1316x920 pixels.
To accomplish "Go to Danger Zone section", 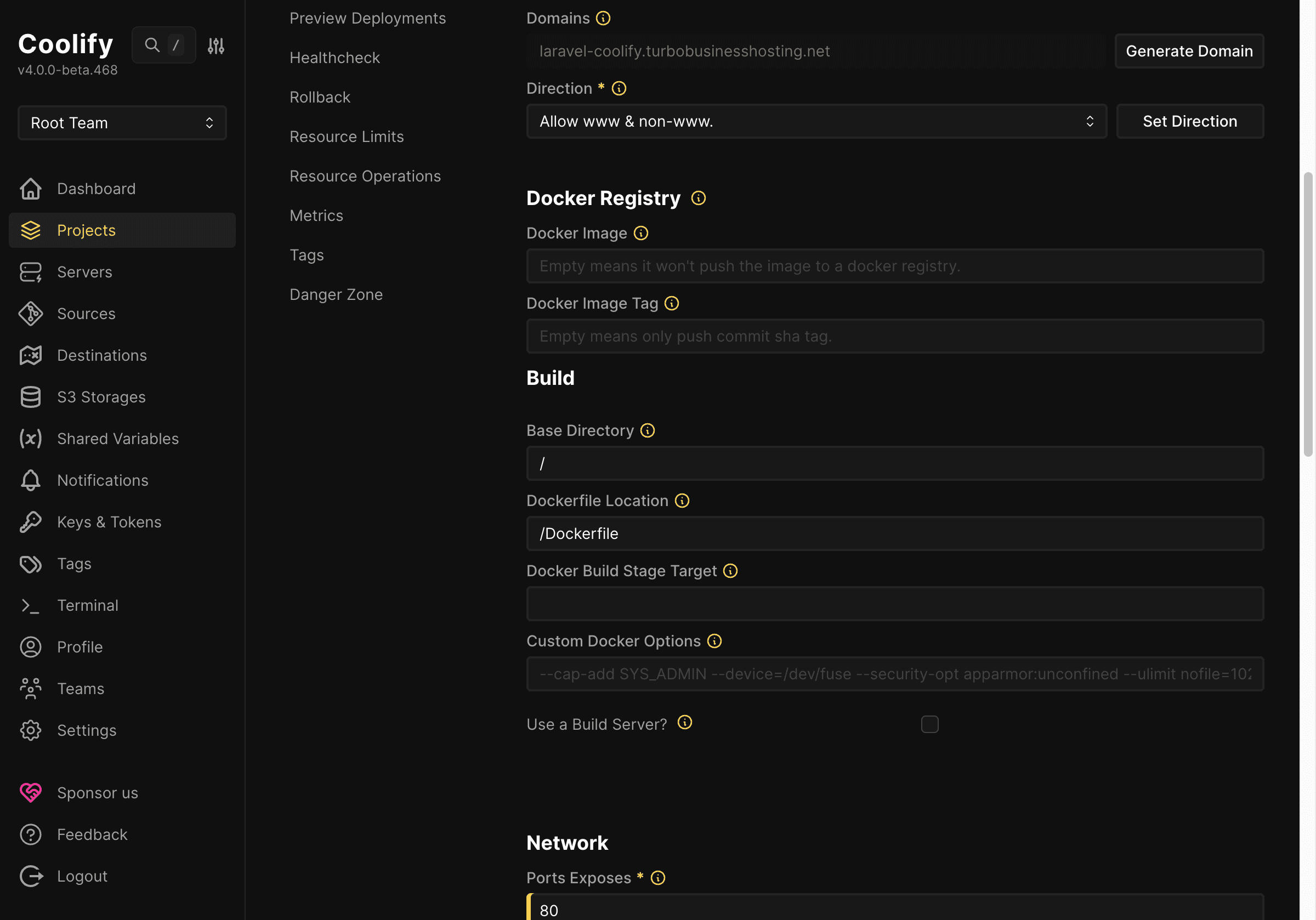I will pos(336,294).
